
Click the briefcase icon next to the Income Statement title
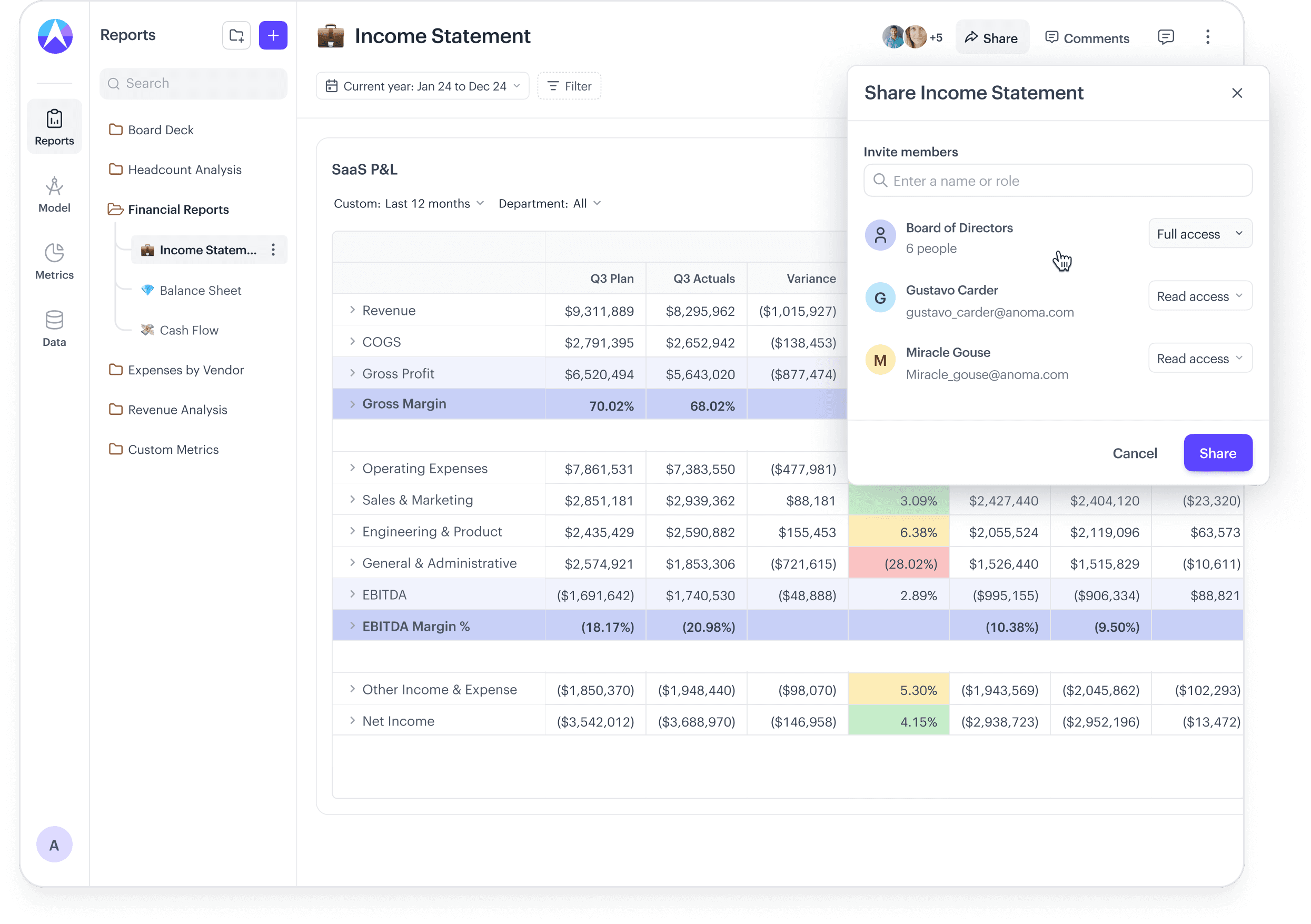(331, 36)
